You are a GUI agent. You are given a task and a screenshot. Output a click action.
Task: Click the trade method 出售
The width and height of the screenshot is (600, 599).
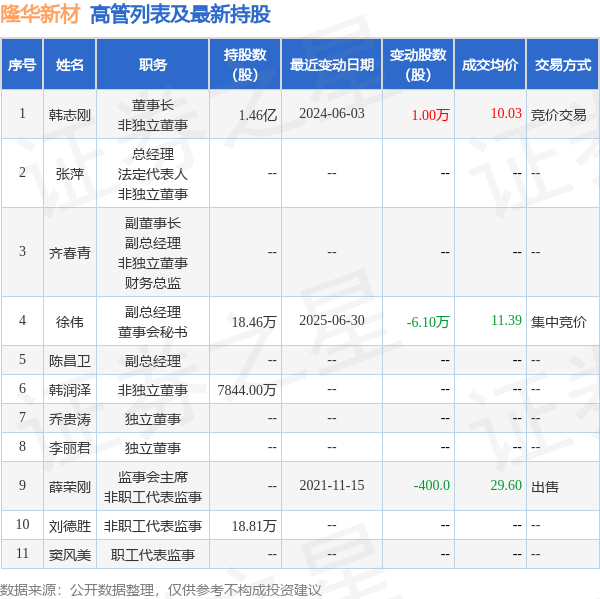pyautogui.click(x=545, y=487)
